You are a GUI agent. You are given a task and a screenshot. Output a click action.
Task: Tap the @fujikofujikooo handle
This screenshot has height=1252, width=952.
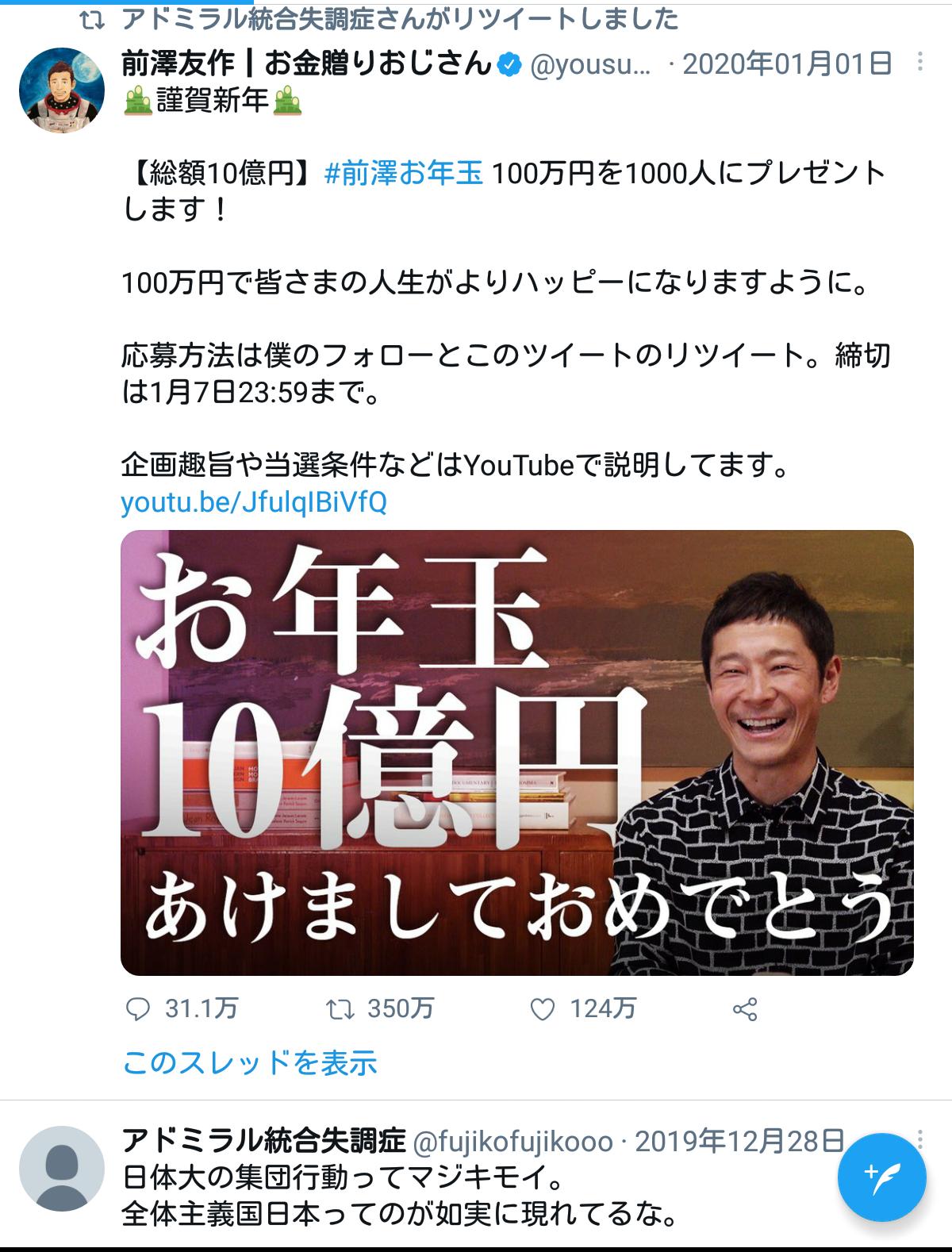[x=514, y=1142]
